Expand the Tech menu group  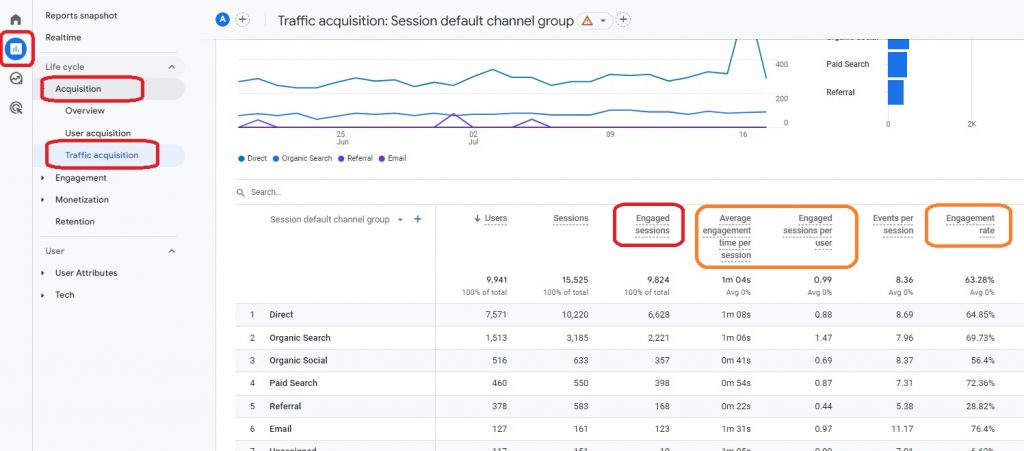point(43,295)
